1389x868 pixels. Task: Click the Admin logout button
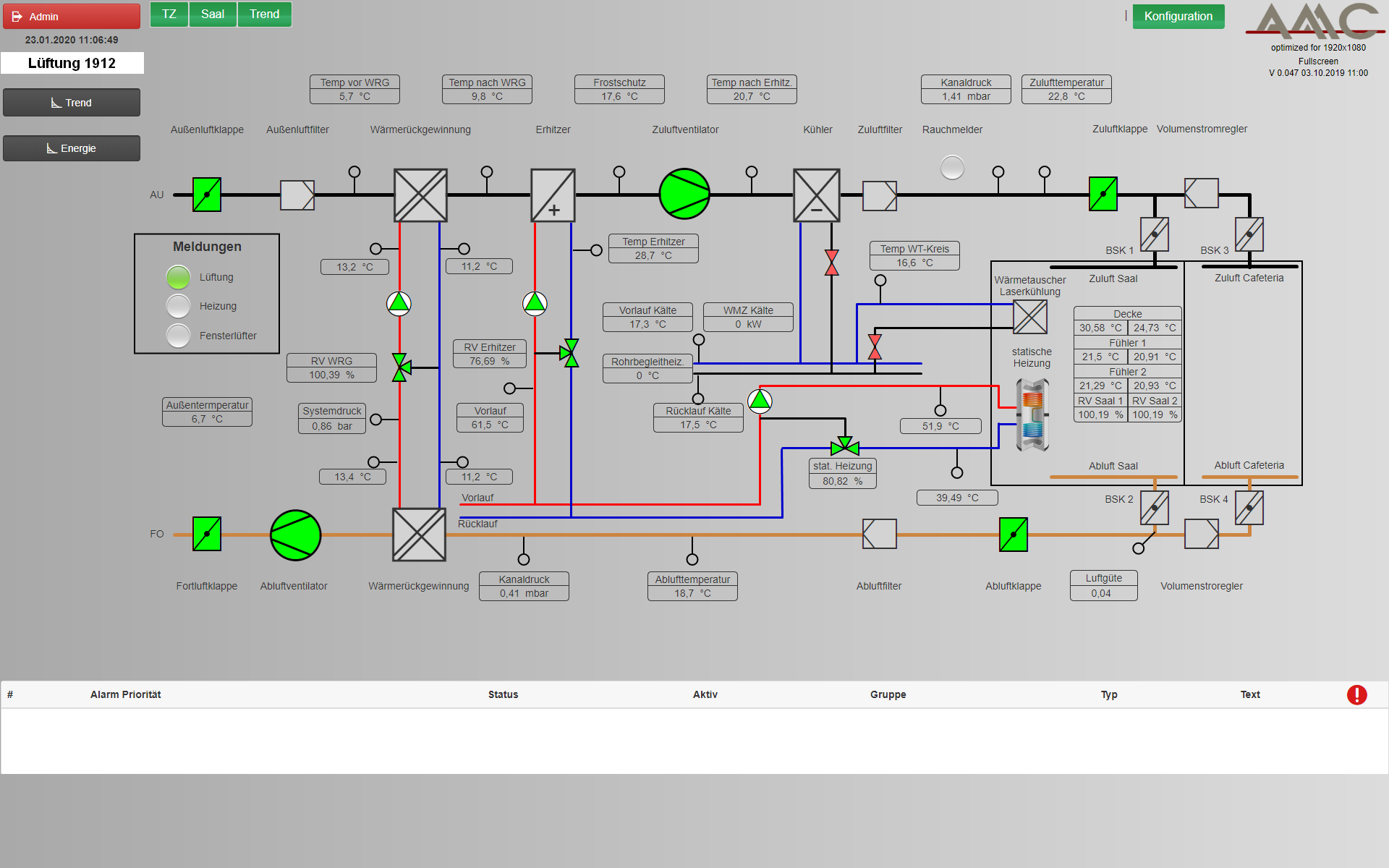(x=72, y=16)
